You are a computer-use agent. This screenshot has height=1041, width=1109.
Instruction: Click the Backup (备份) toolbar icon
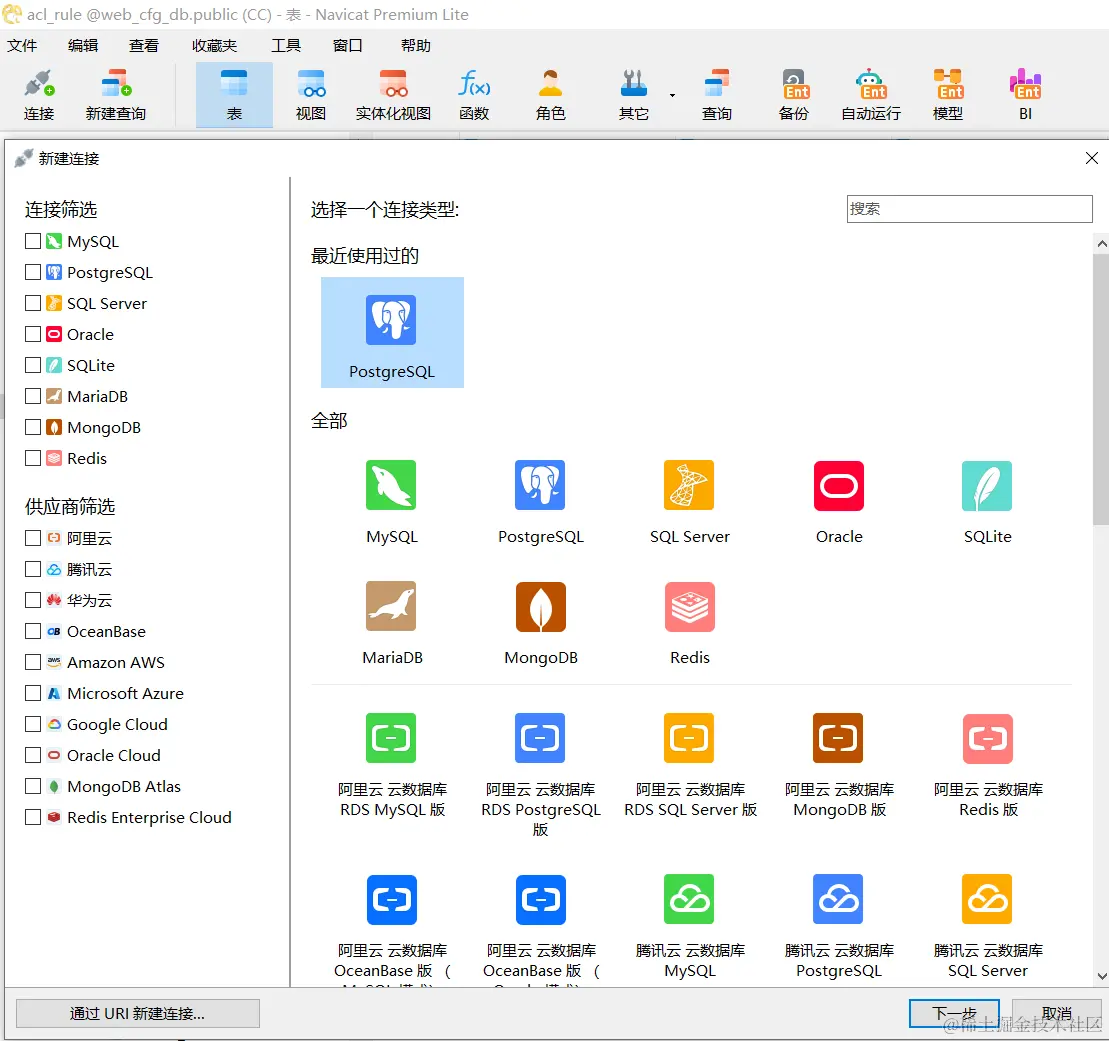[794, 95]
